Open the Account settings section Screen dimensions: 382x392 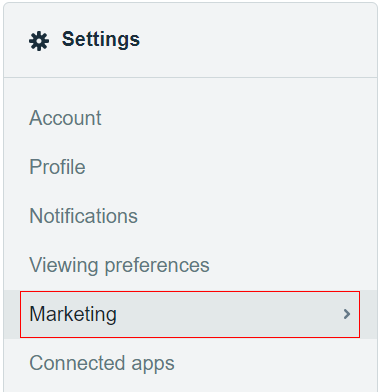tap(65, 118)
